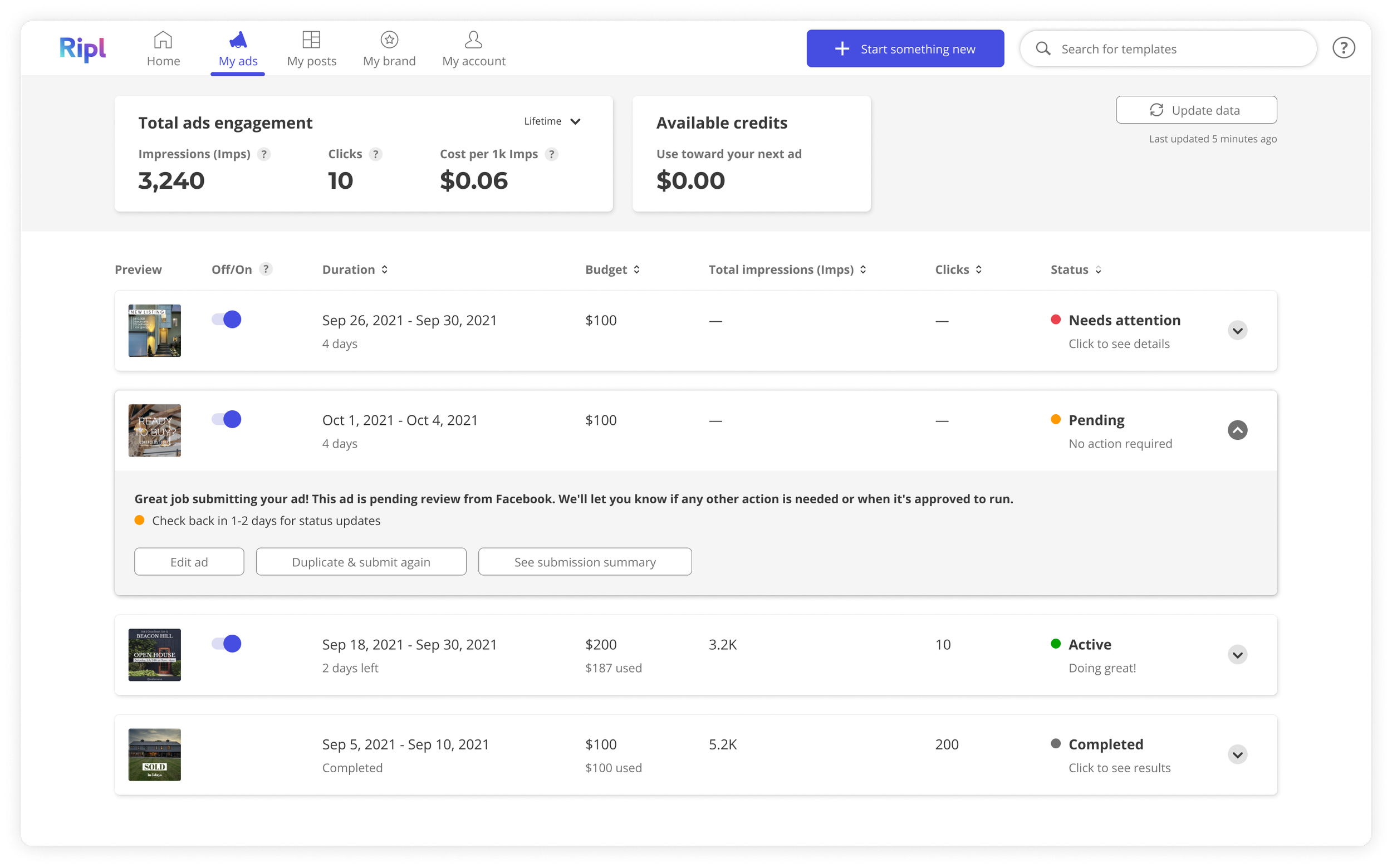Open the Lifetime period dropdown
The height and width of the screenshot is (868, 1392).
pyautogui.click(x=552, y=121)
